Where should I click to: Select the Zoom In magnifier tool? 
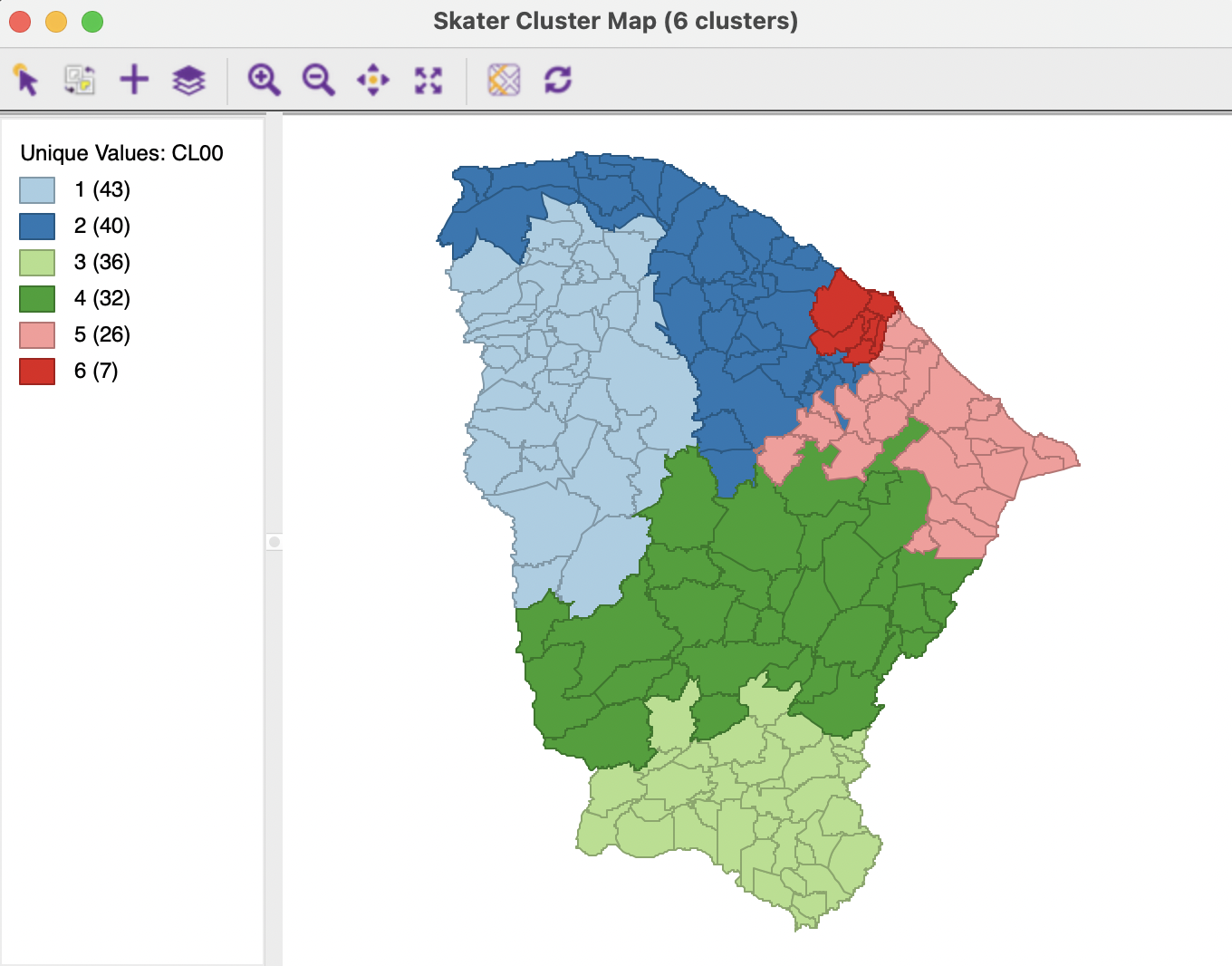point(264,80)
